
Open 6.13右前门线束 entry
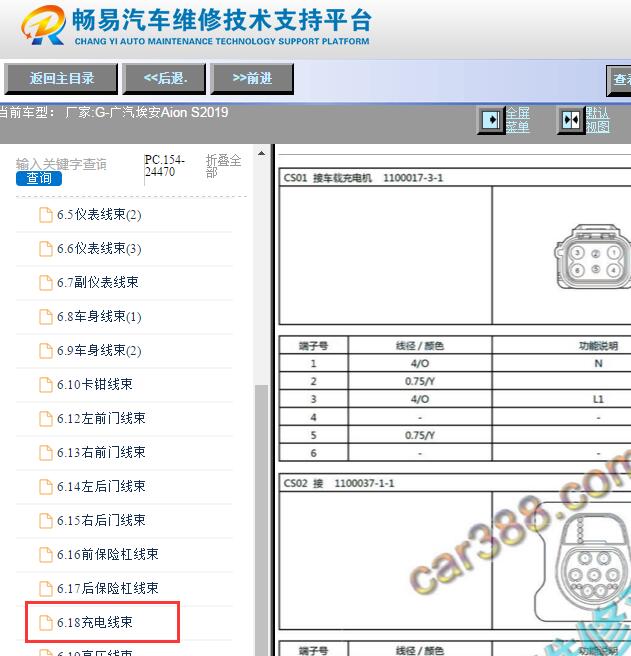(x=101, y=453)
